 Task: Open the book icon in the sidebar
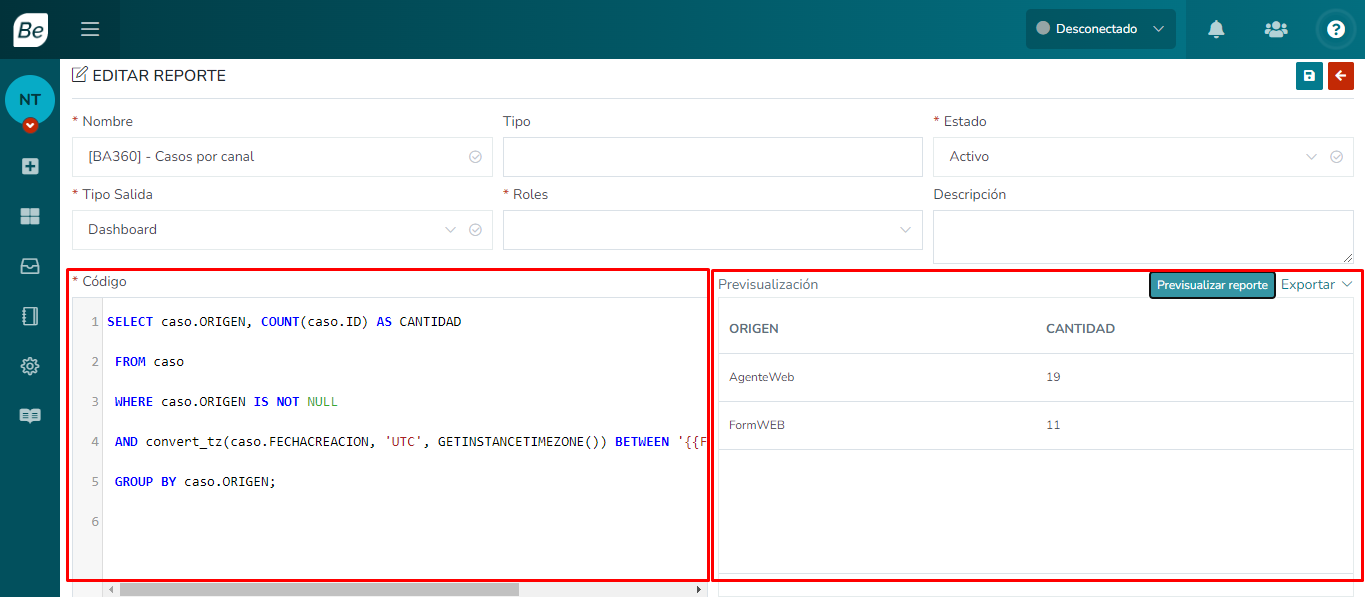point(30,416)
